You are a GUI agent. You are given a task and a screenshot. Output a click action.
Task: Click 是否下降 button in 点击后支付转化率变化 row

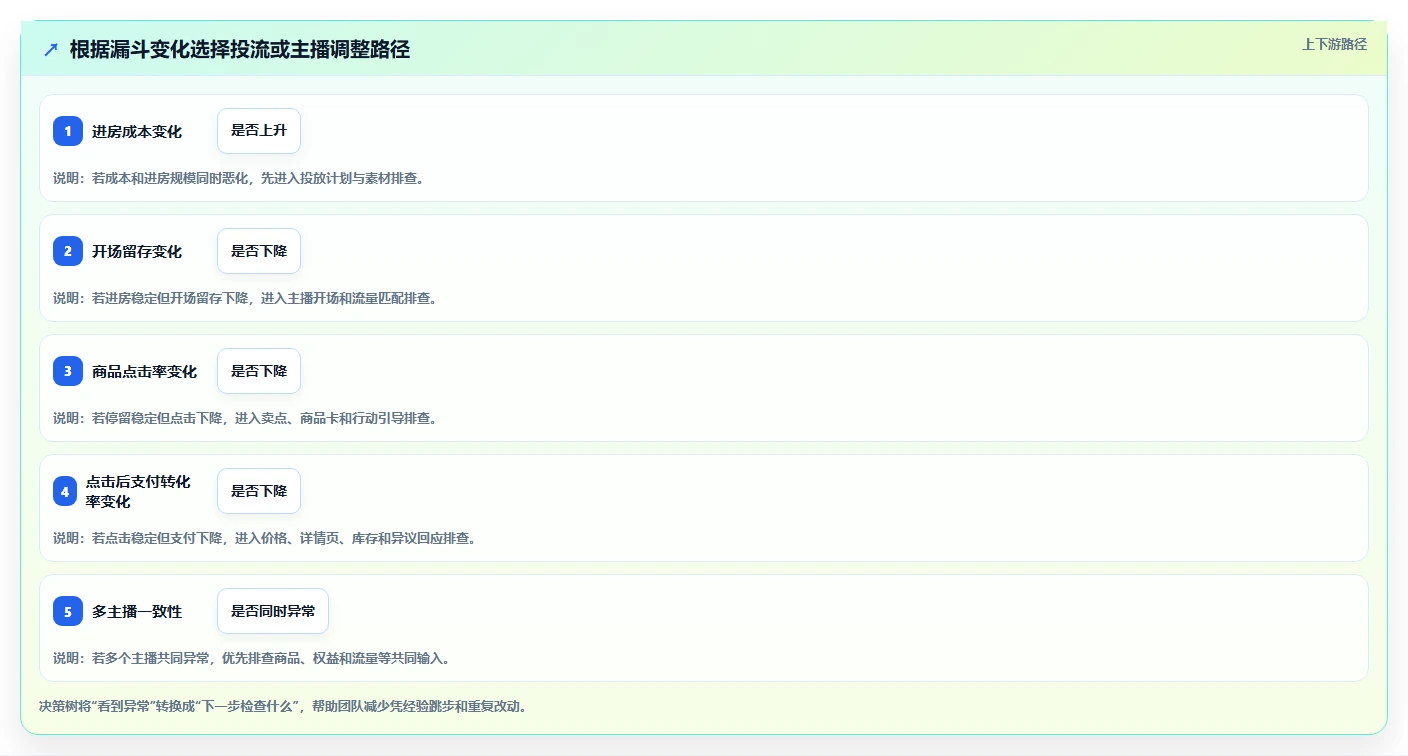click(x=259, y=491)
